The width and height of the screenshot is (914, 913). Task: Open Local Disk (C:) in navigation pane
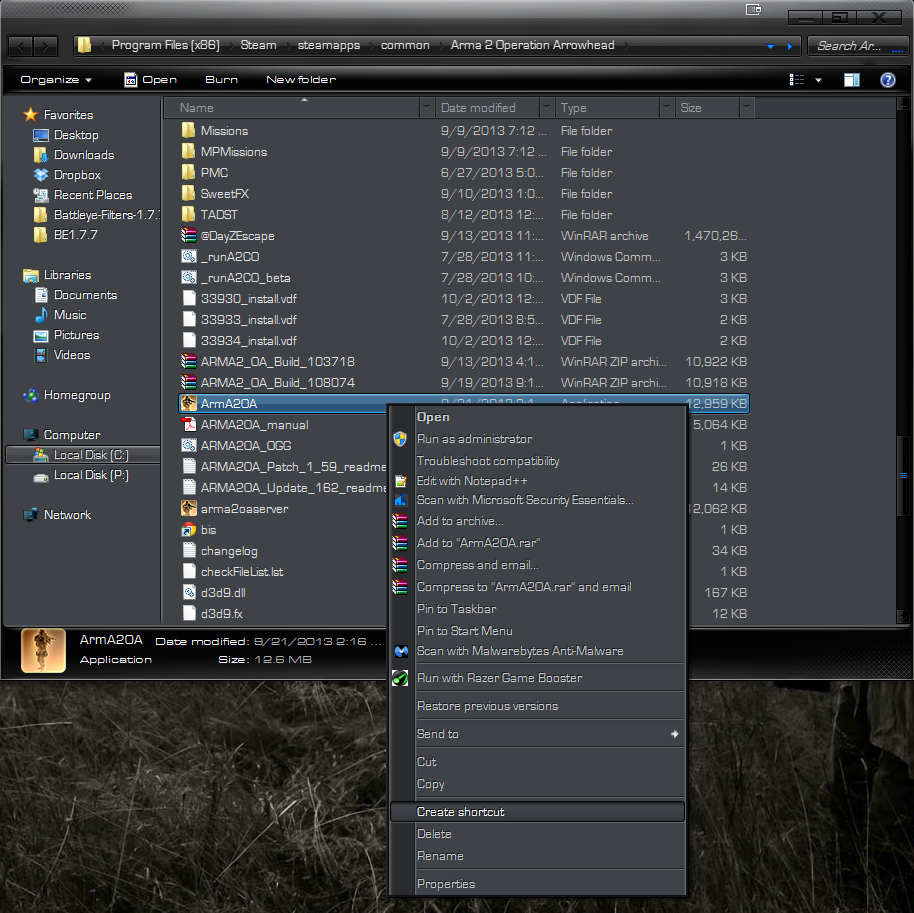[x=83, y=455]
